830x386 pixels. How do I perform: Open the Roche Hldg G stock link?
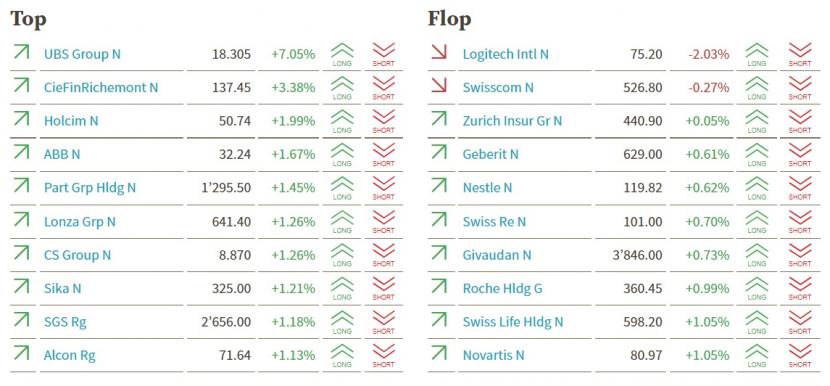(502, 289)
